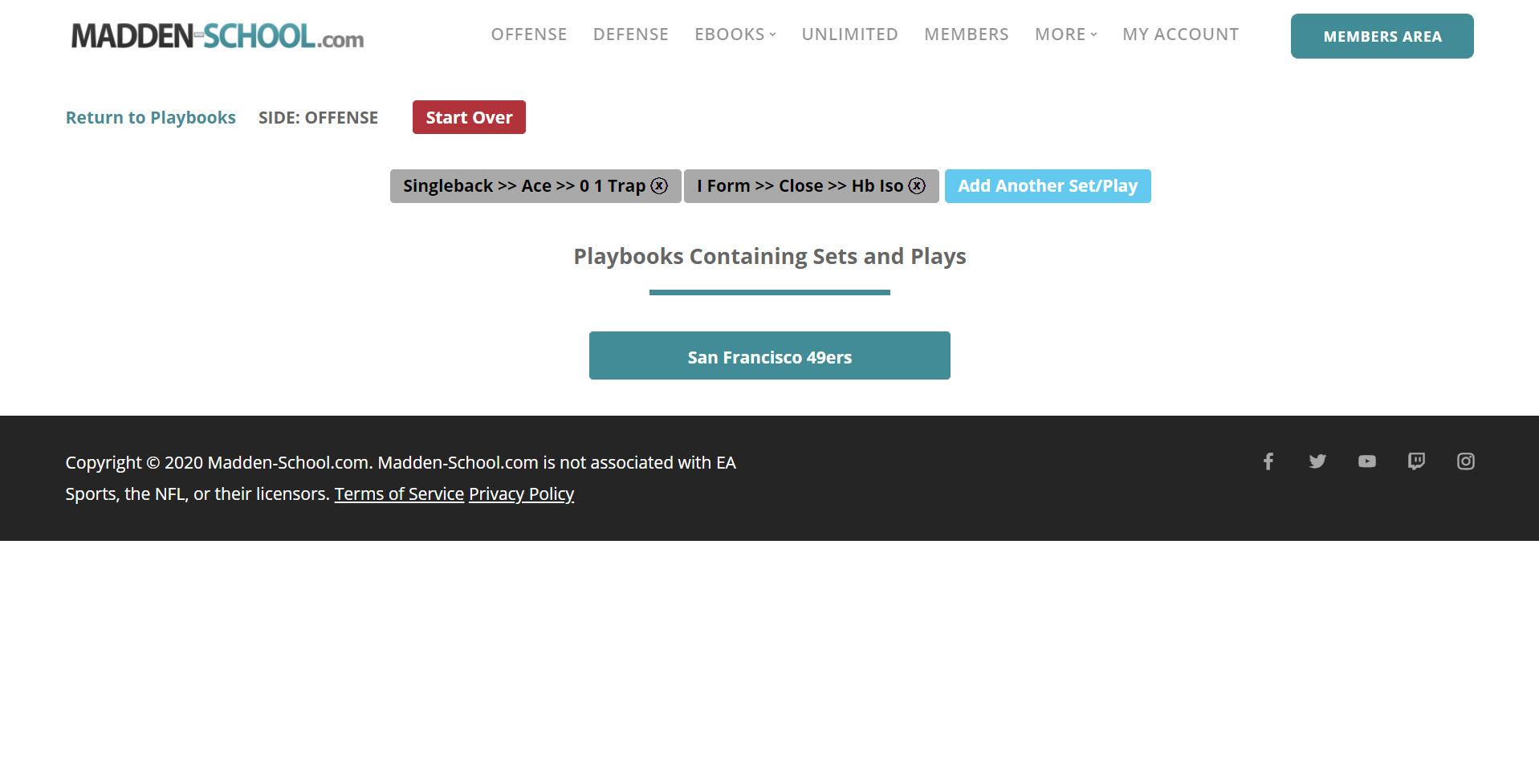Expand the More dropdown menu
The height and width of the screenshot is (784, 1539).
pos(1065,35)
